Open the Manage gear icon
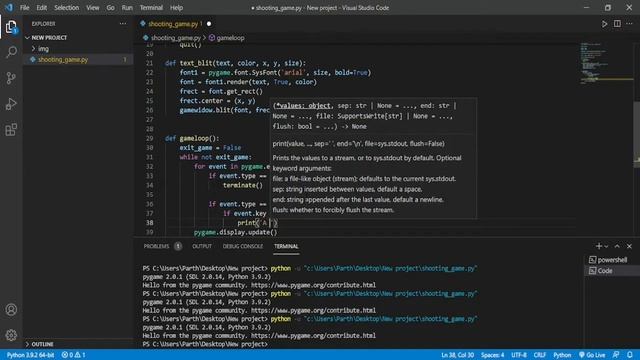This screenshot has width=640, height=360. (x=11, y=335)
